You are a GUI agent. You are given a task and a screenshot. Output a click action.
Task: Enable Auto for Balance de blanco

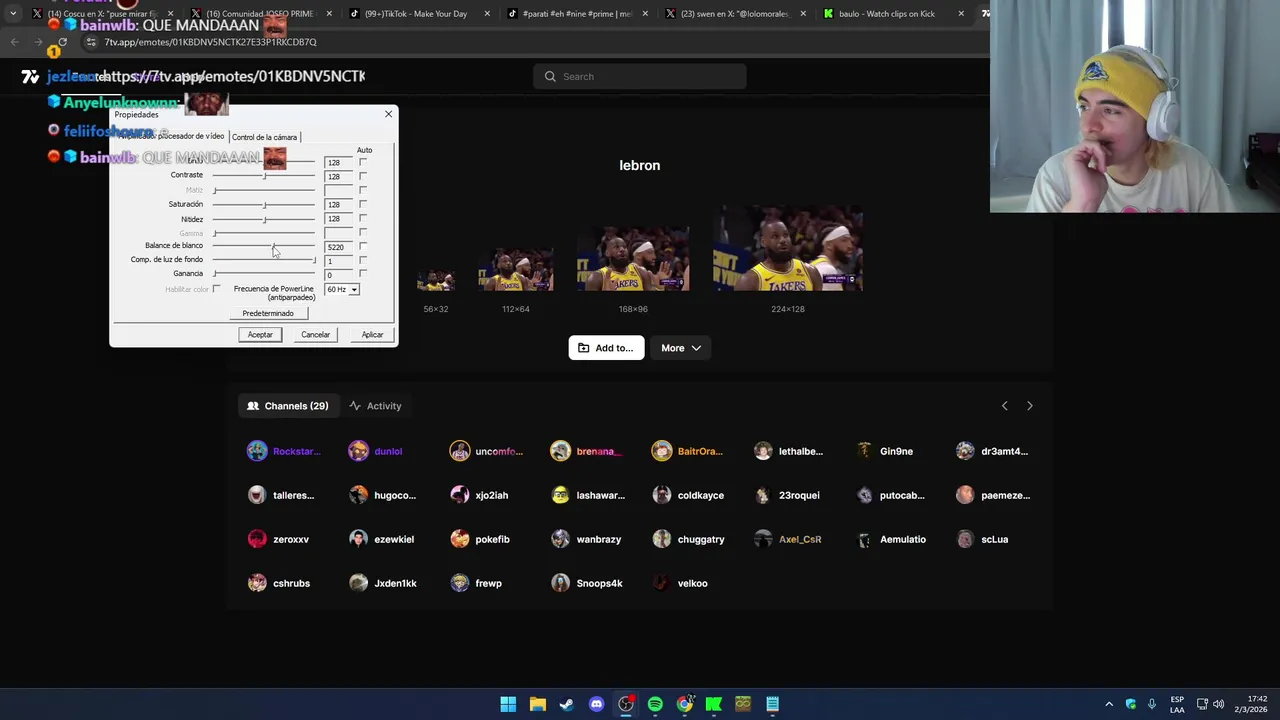coord(363,246)
